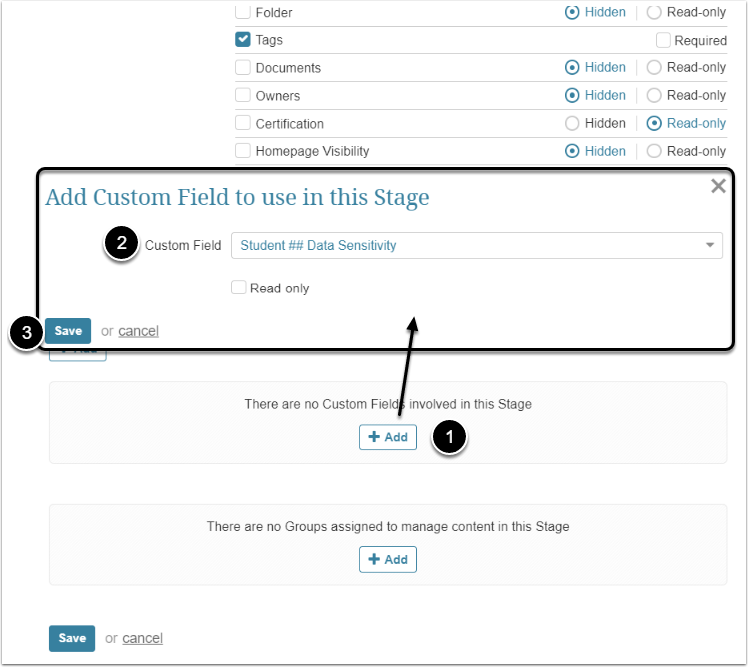Select Read-only for Owners
Screen dimensions: 748x667
coord(654,96)
